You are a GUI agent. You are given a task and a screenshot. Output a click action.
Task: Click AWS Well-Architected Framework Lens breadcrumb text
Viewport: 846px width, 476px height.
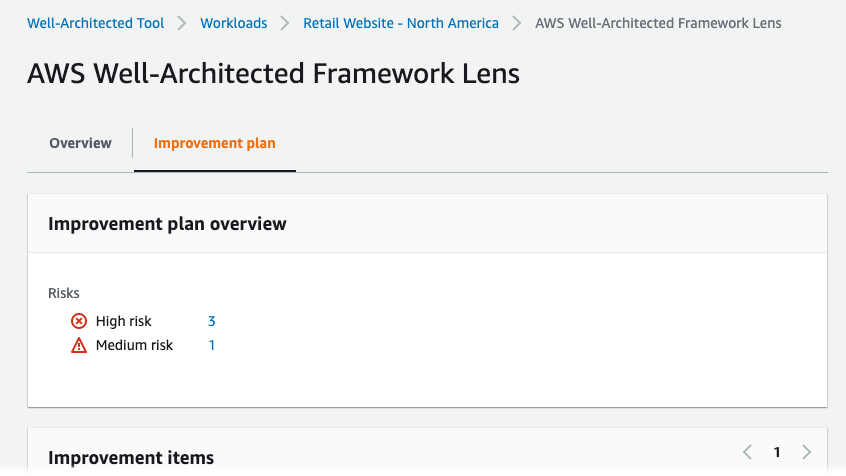click(x=658, y=23)
